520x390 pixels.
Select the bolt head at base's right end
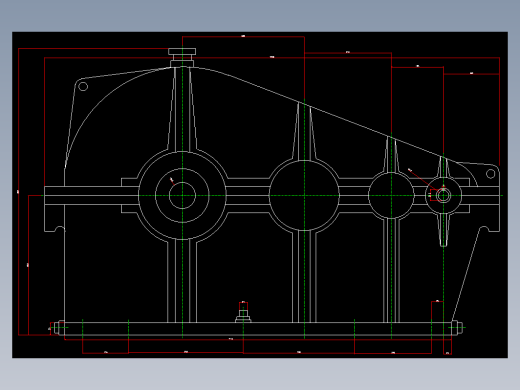[456, 327]
